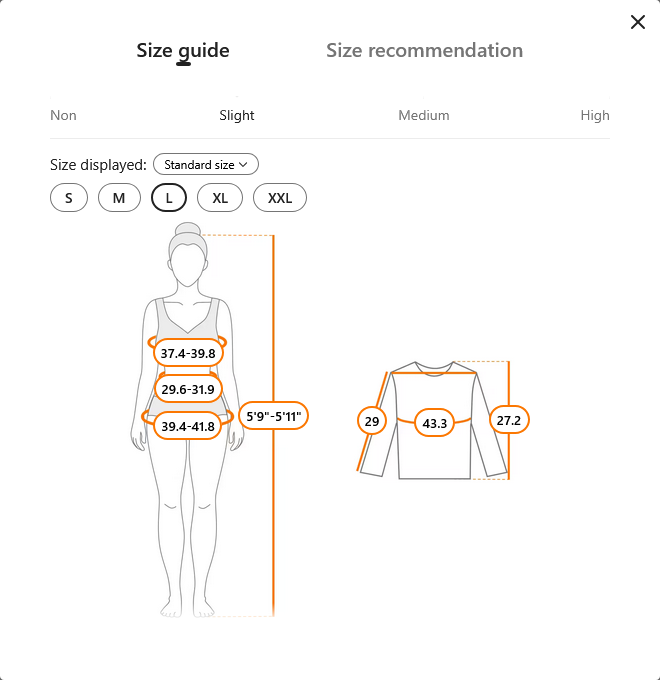Screen dimensions: 660x680
Task: Select size S
Action: [69, 198]
